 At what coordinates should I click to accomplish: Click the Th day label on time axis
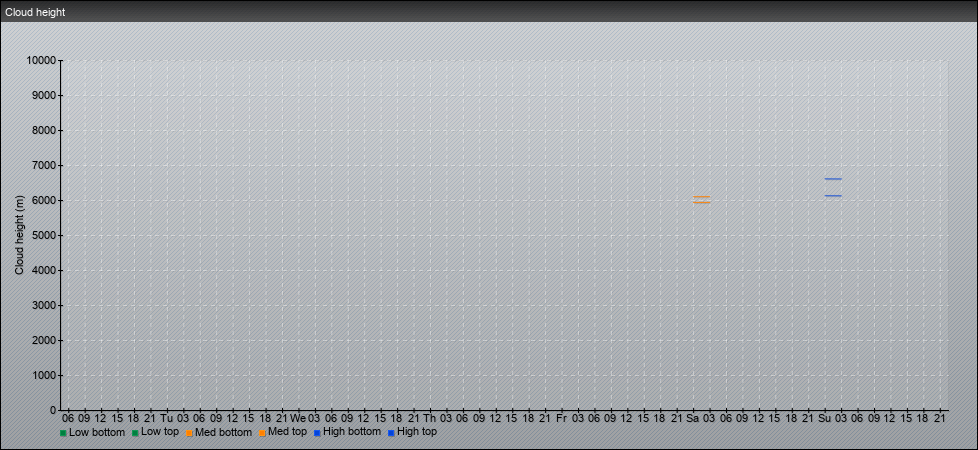[430, 418]
